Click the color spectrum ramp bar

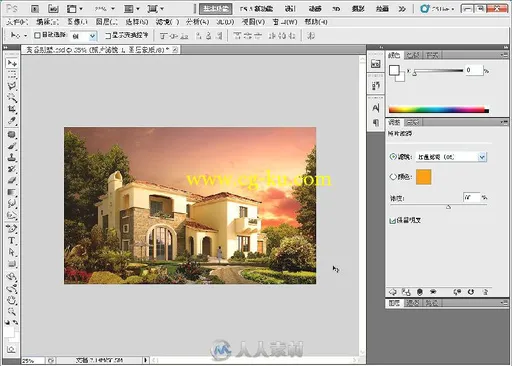coord(439,110)
